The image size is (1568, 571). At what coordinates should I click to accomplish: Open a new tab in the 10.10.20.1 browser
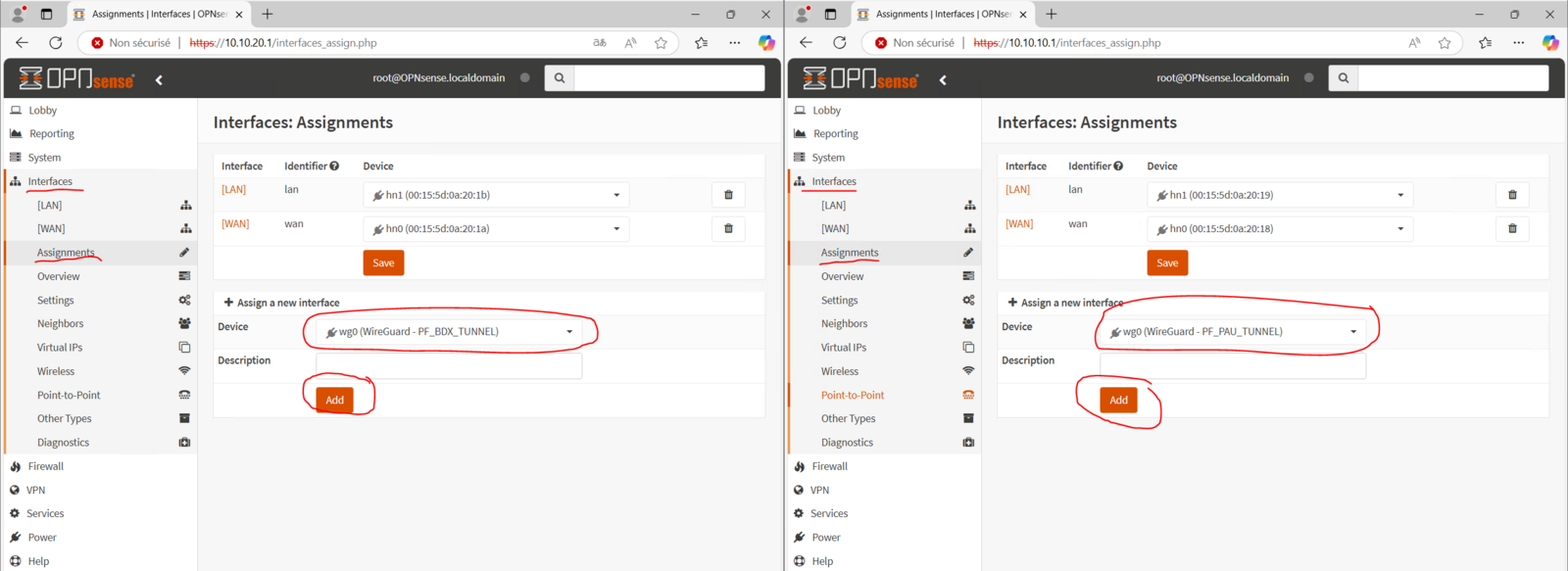pos(268,15)
